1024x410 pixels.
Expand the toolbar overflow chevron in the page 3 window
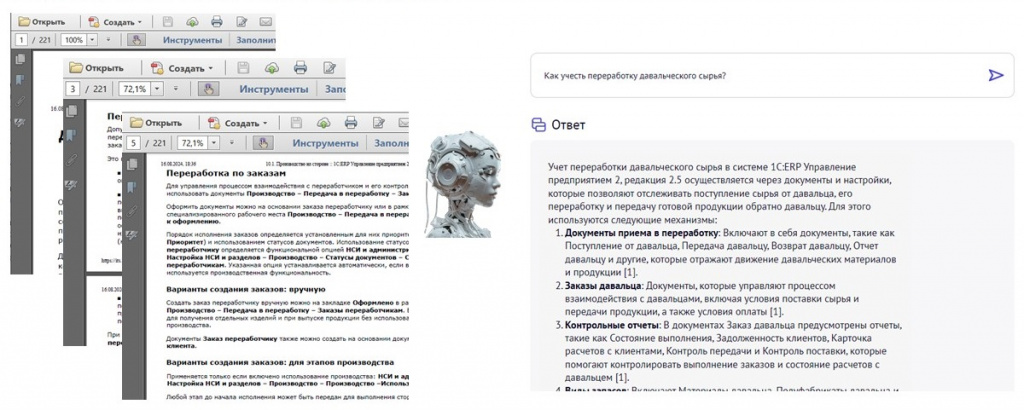coord(175,89)
